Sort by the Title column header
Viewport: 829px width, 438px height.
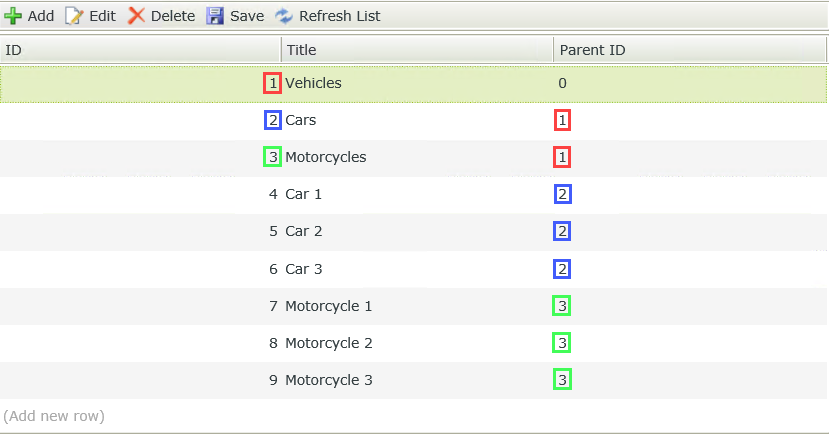(x=416, y=49)
